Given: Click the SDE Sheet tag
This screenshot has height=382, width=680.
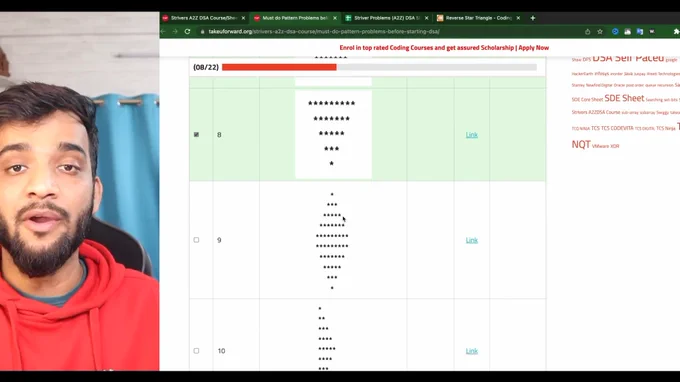Looking at the screenshot, I should (624, 98).
